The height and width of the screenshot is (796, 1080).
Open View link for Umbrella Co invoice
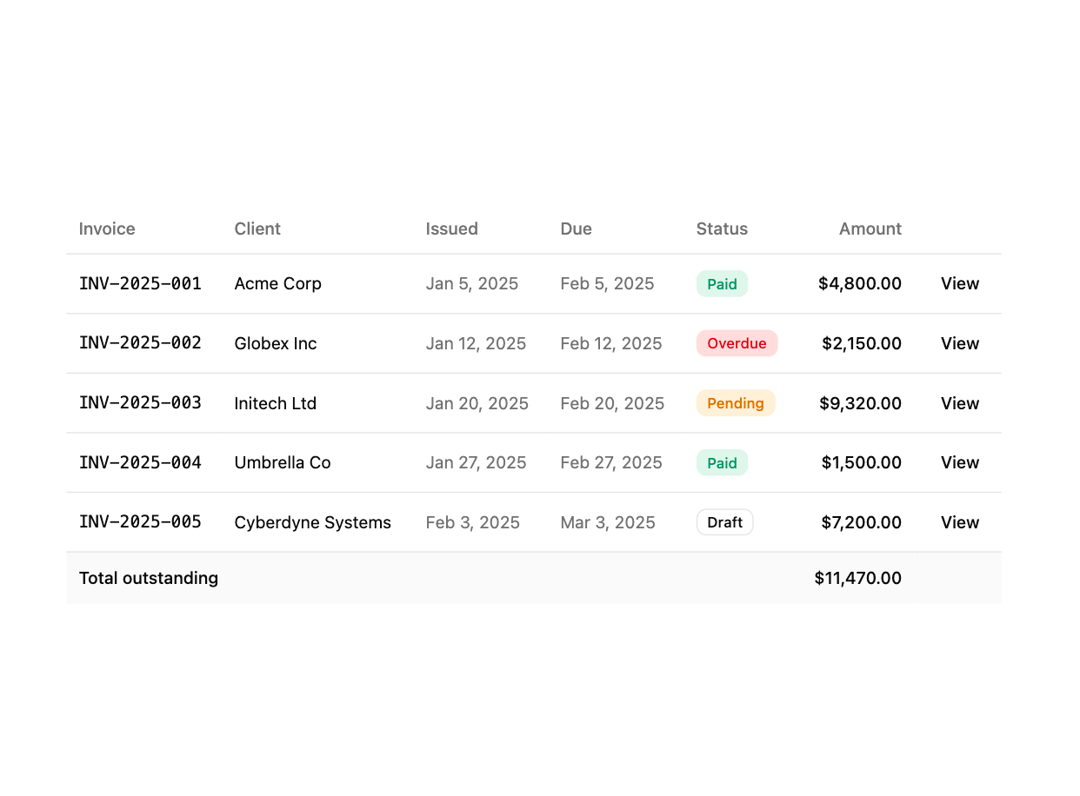click(x=959, y=463)
